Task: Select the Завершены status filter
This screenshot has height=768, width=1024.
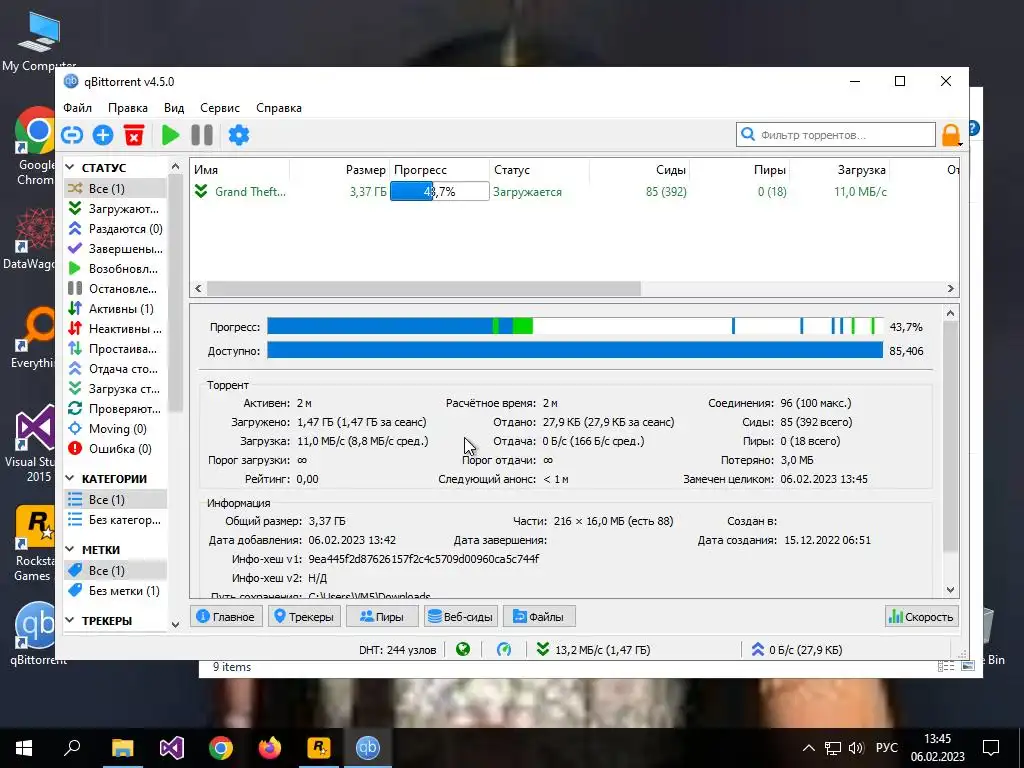Action: click(x=116, y=248)
